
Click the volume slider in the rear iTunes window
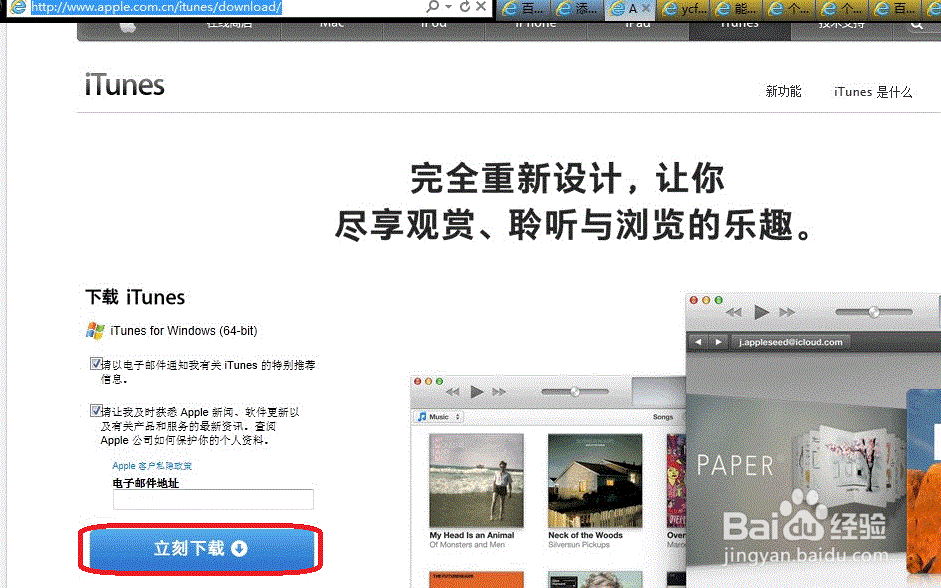click(x=874, y=312)
